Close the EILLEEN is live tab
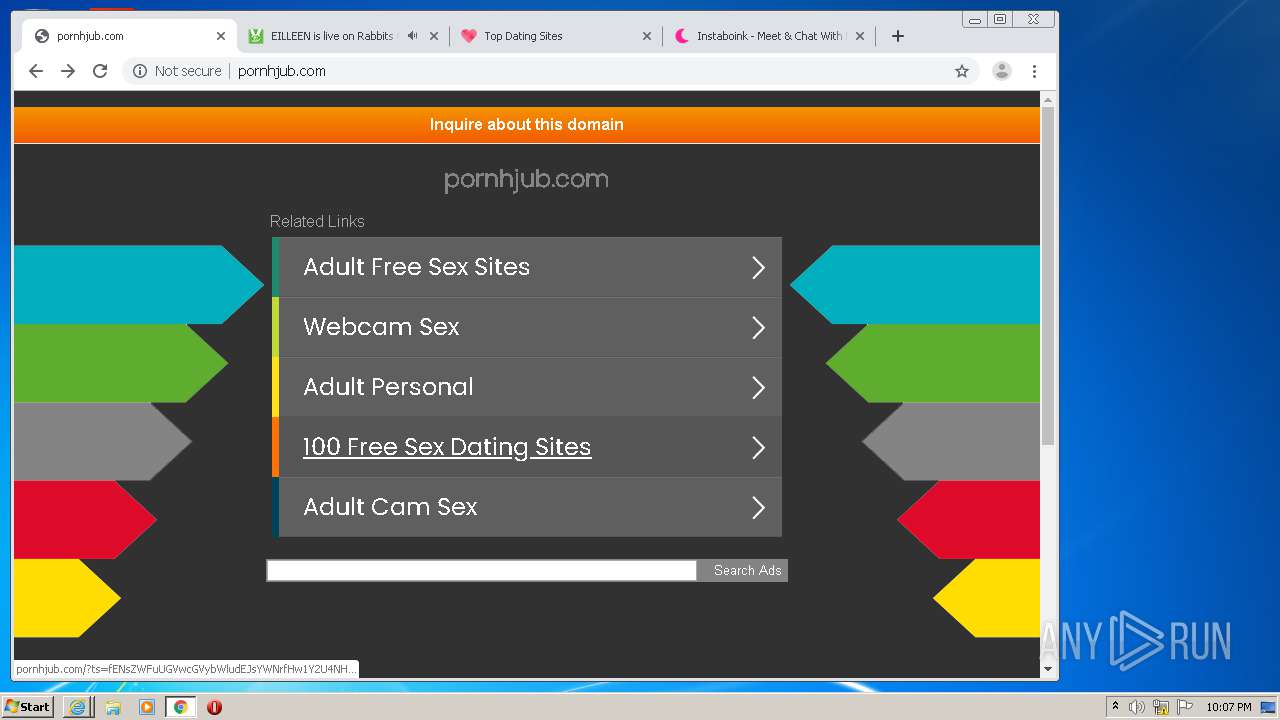Viewport: 1280px width, 720px height. [x=434, y=36]
